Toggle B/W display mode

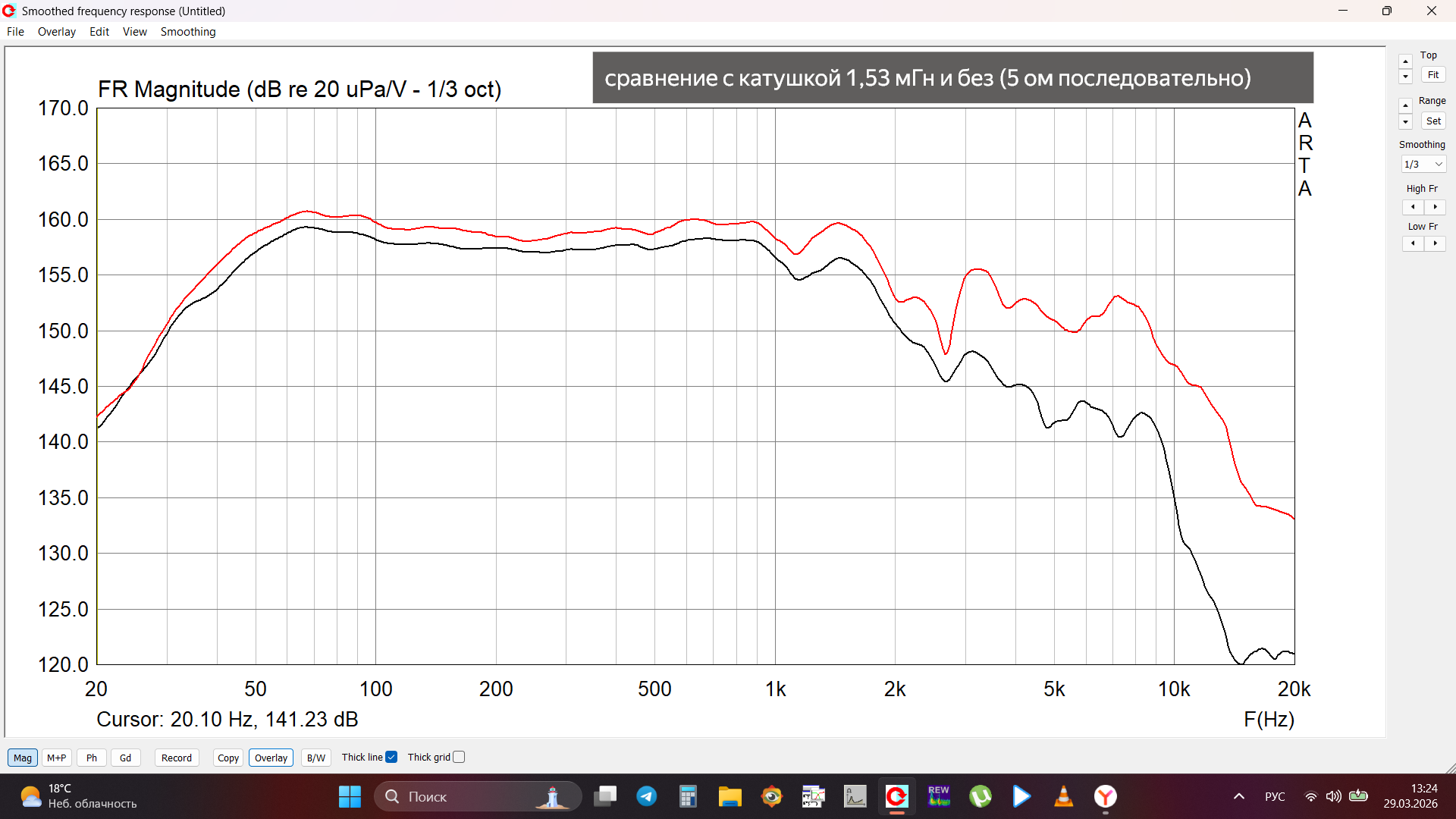pyautogui.click(x=315, y=758)
